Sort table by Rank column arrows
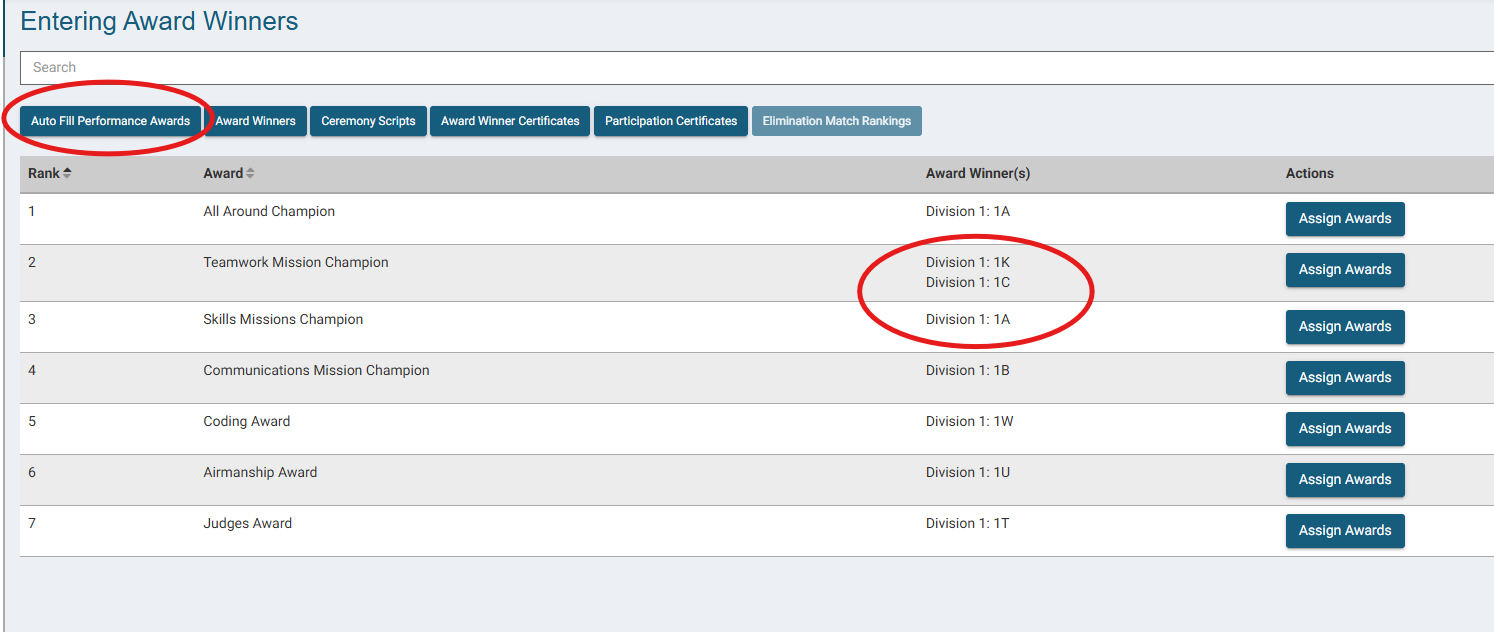 click(x=67, y=173)
